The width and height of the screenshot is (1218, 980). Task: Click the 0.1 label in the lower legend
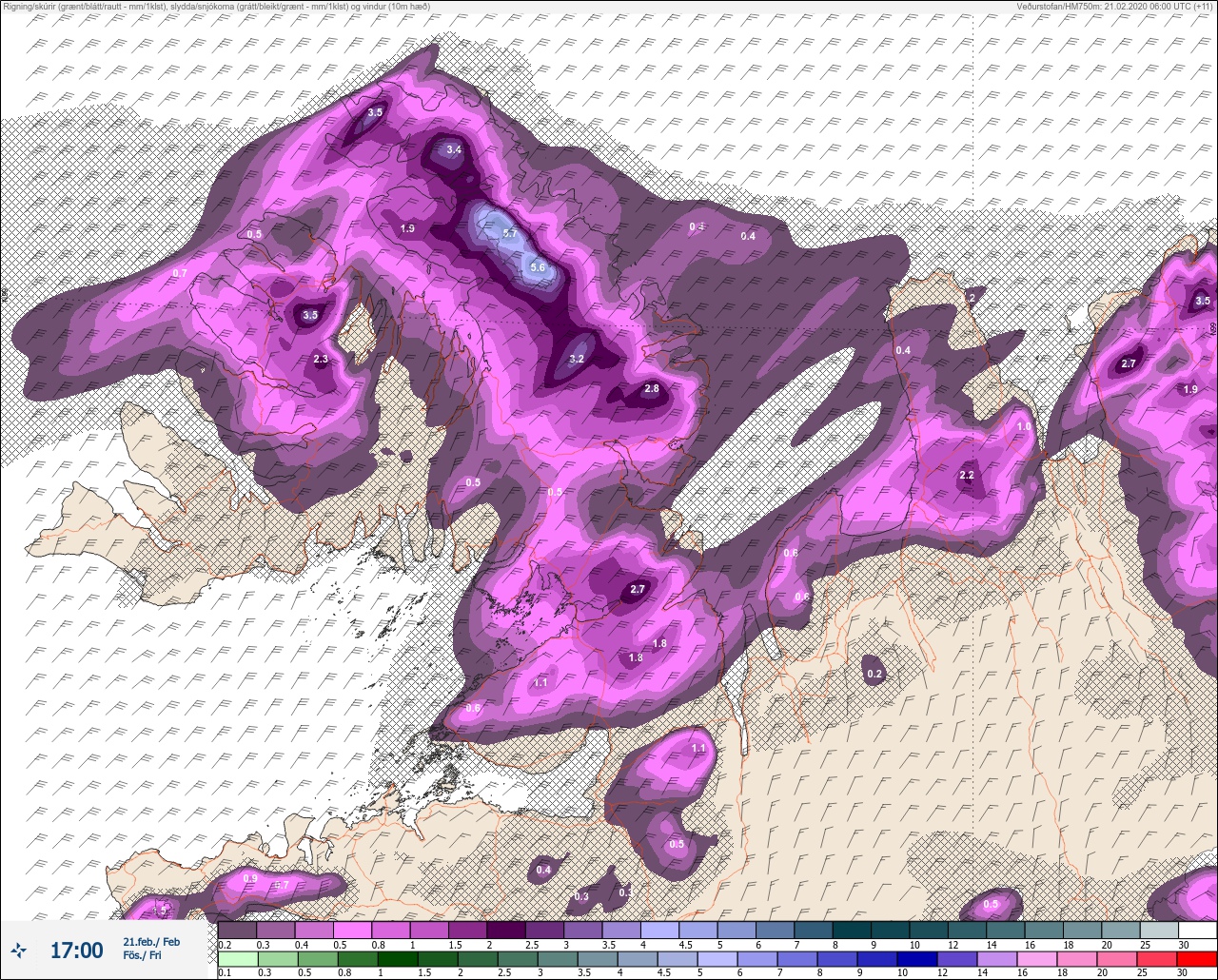click(225, 973)
